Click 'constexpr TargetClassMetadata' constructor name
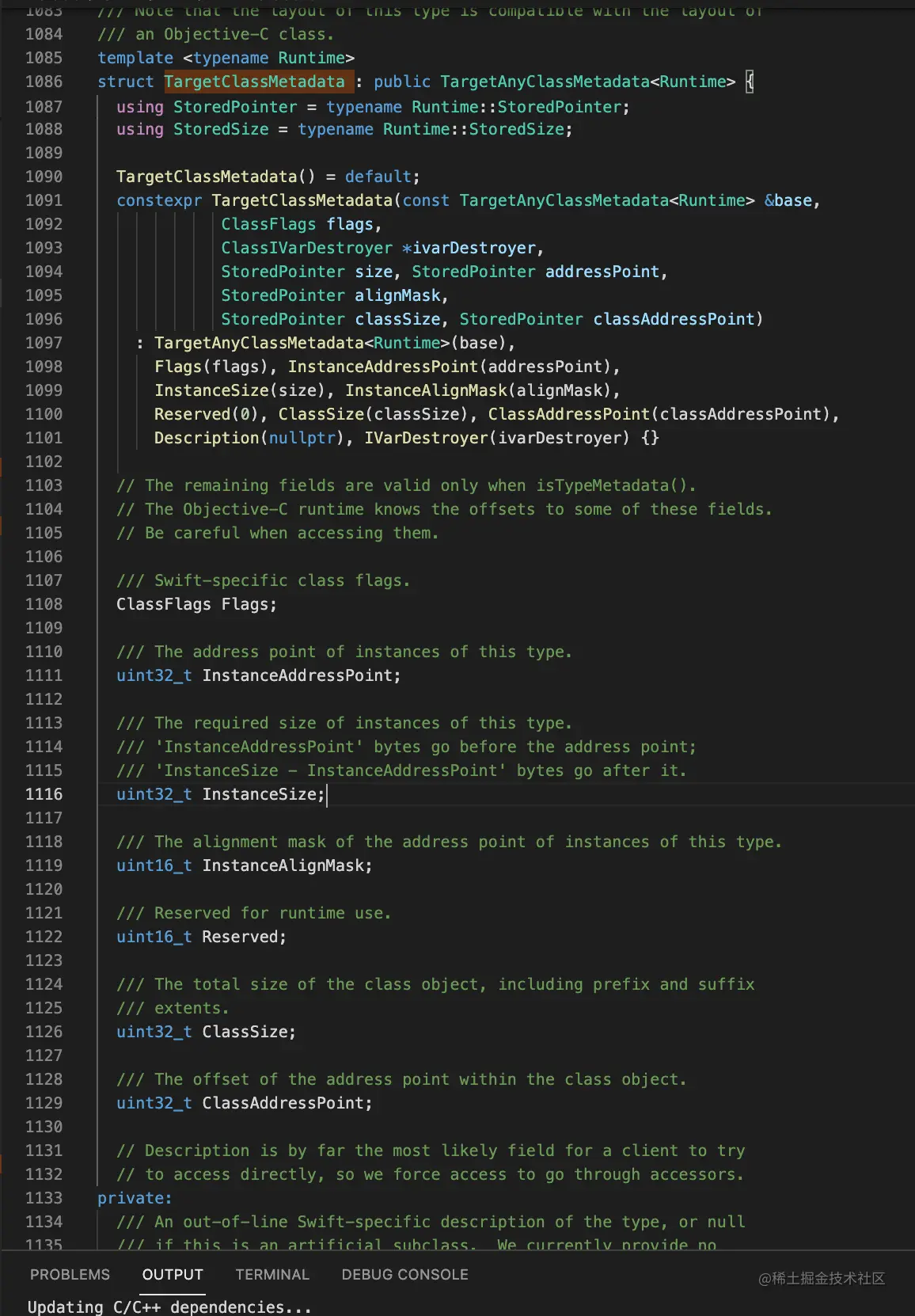The width and height of the screenshot is (915, 1316). tap(302, 200)
